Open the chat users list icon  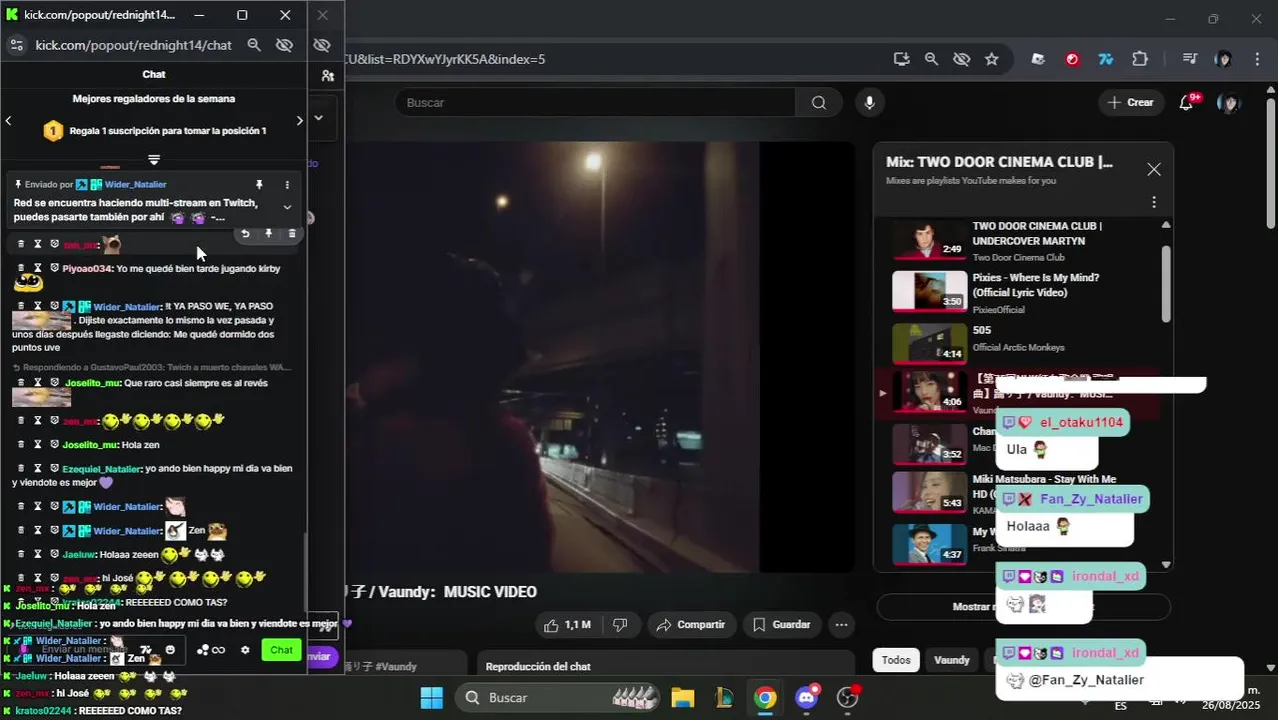[327, 75]
